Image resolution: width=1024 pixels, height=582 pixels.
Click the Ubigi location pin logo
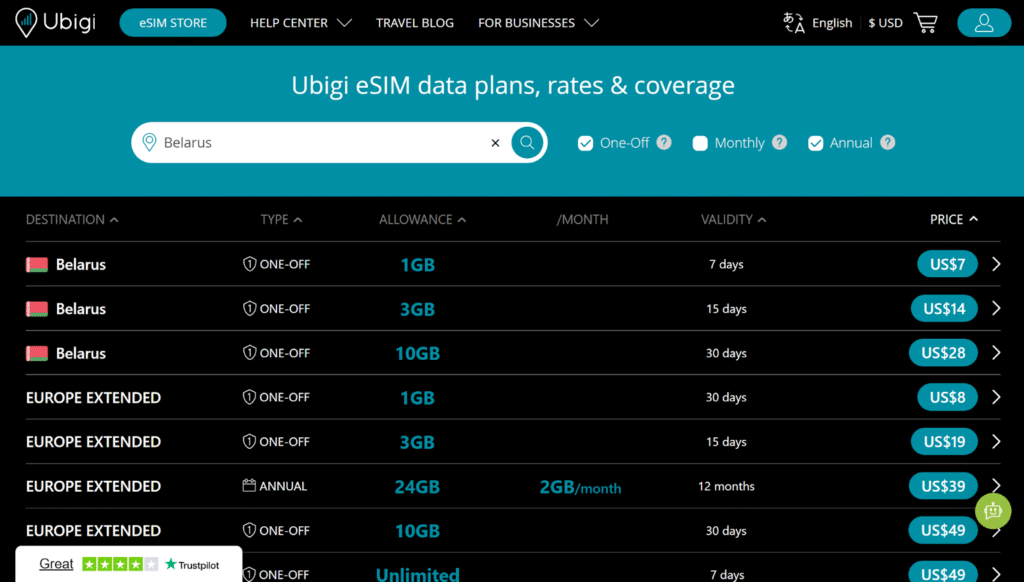(x=24, y=22)
